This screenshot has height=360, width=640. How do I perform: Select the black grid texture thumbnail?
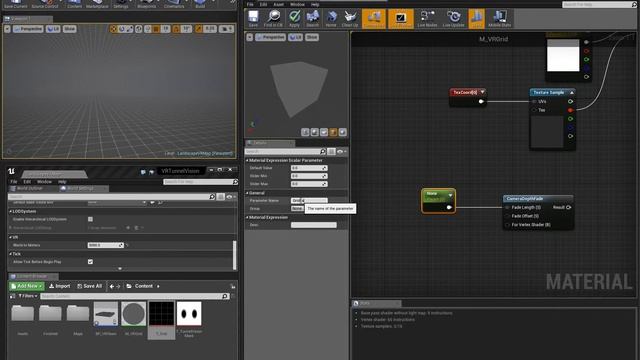[161, 313]
